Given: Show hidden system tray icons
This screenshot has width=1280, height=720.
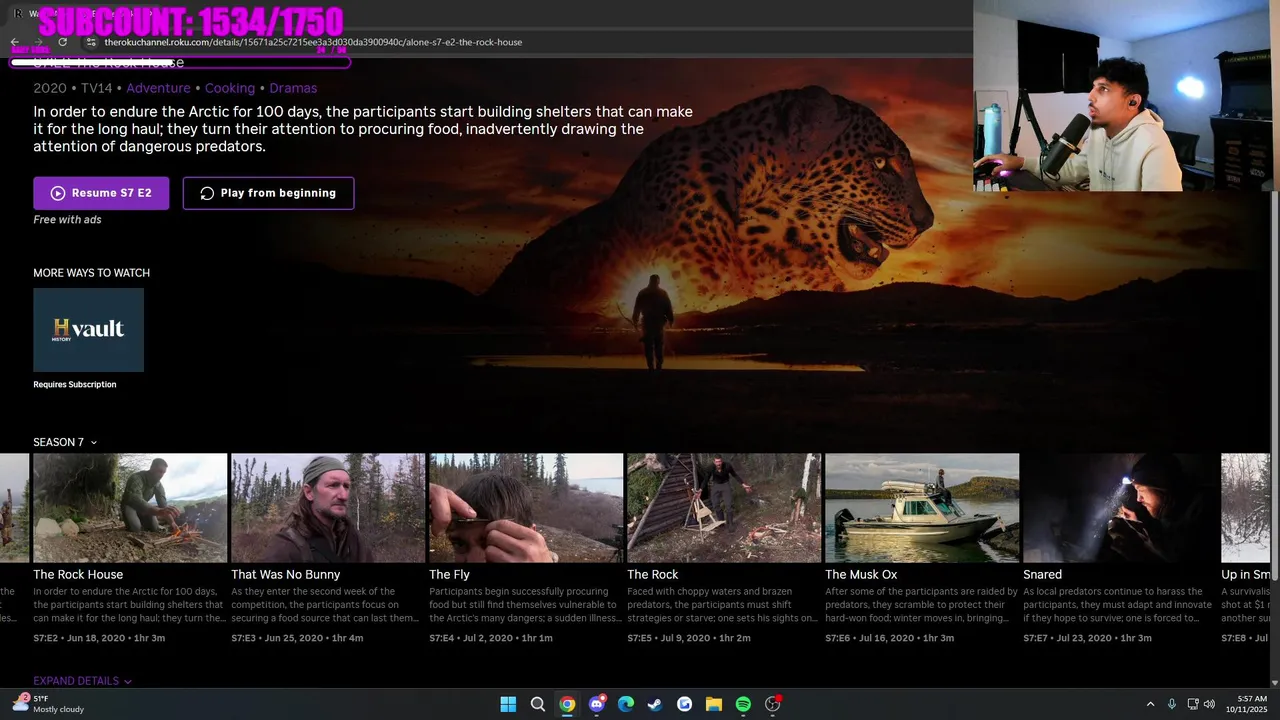Looking at the screenshot, I should 1150,704.
